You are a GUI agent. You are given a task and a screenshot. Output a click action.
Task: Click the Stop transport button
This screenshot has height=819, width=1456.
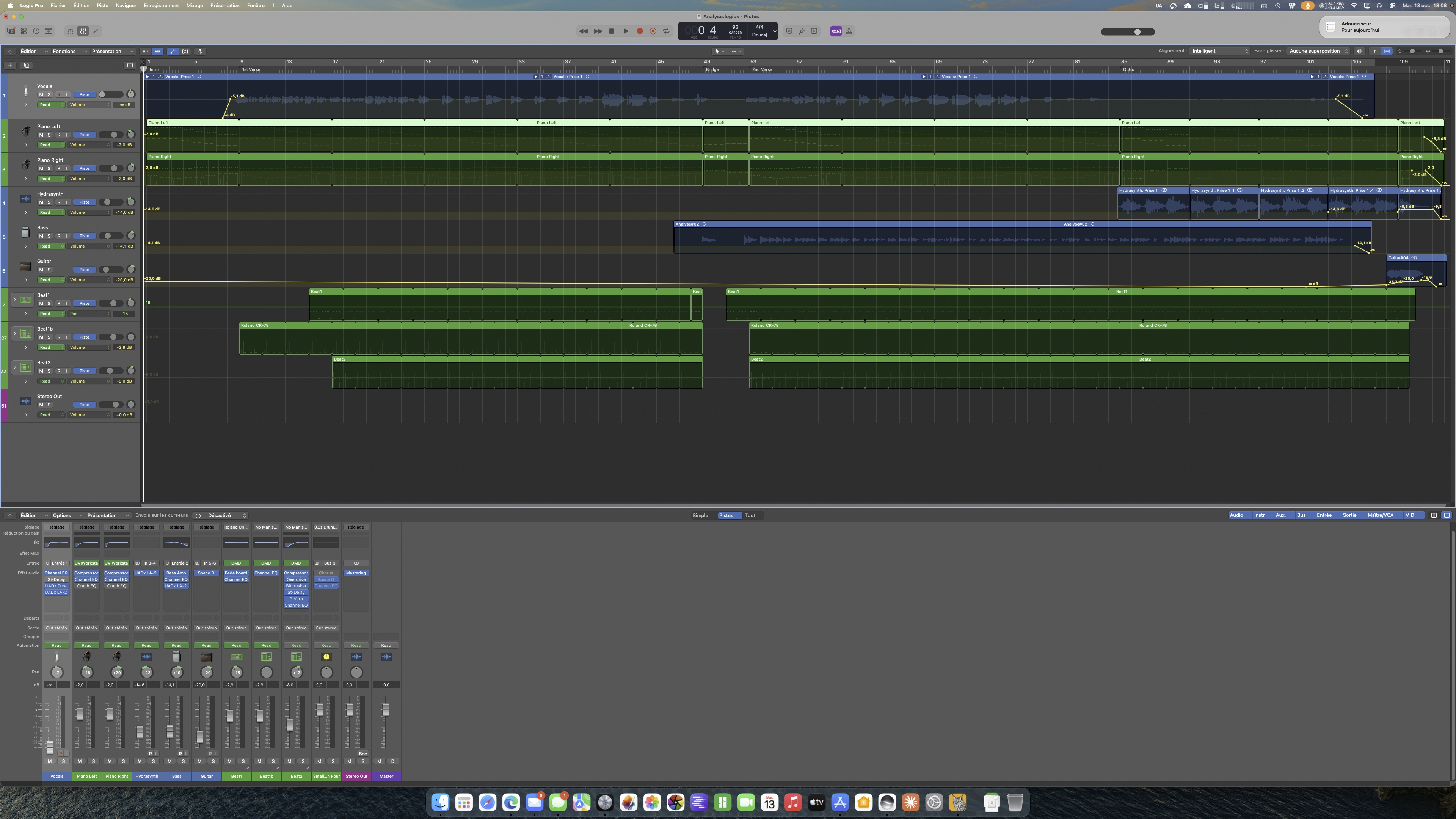(611, 31)
